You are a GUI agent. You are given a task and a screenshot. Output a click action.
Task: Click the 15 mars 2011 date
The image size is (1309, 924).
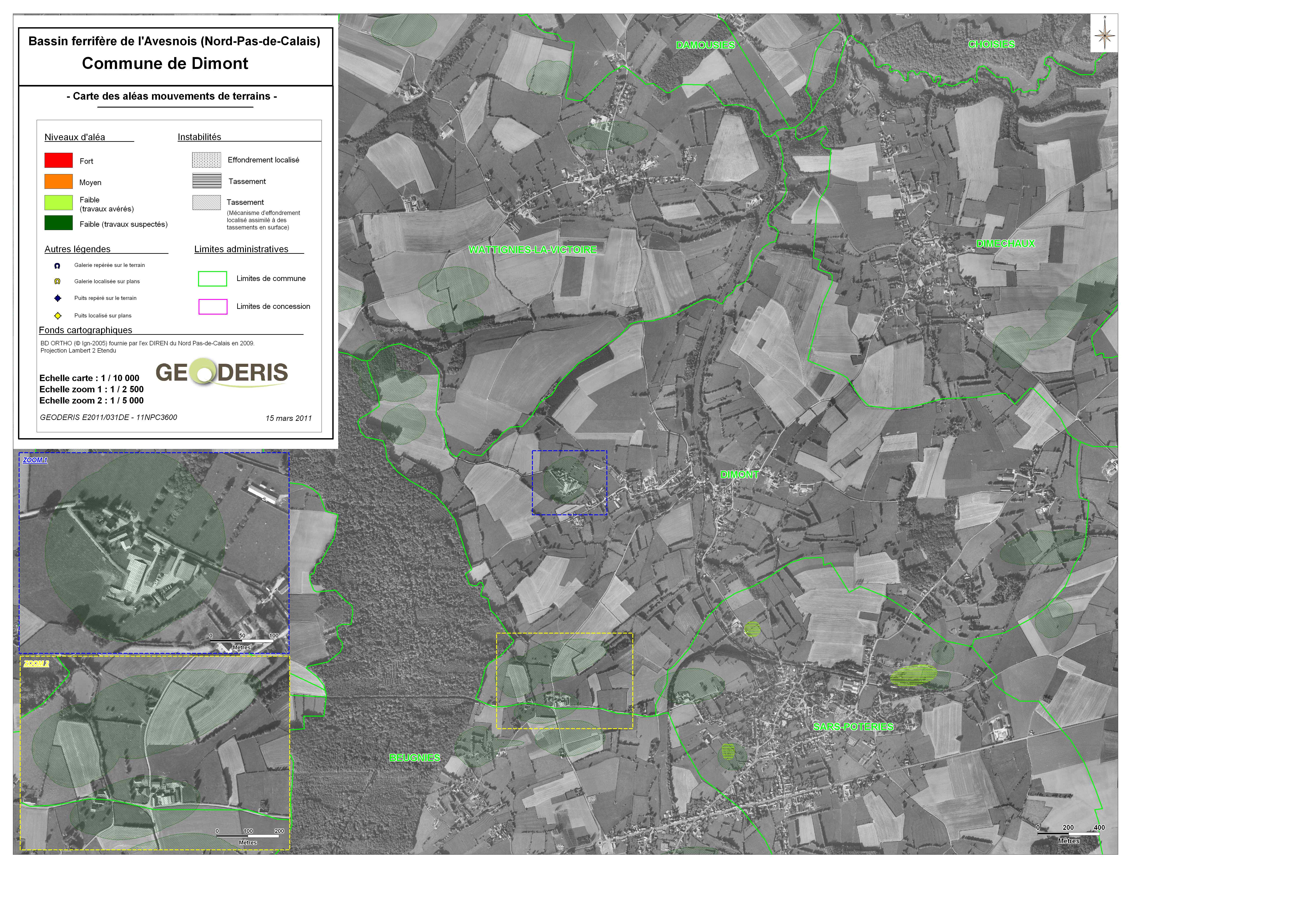pos(288,418)
